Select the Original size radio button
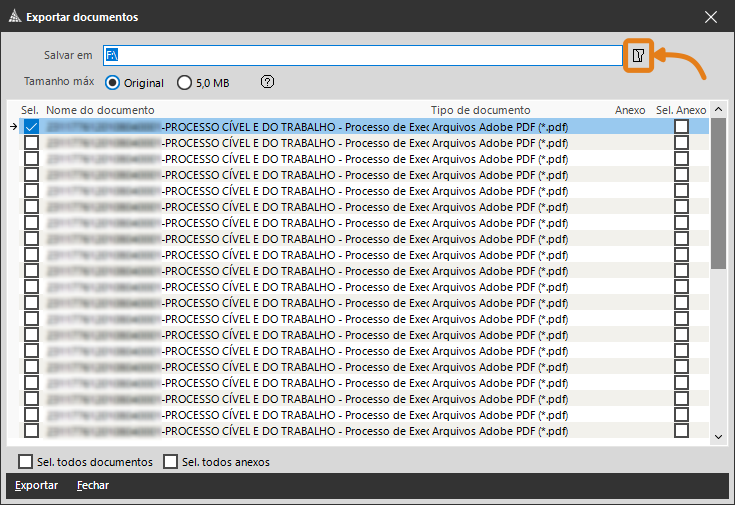This screenshot has width=735, height=505. [113, 83]
